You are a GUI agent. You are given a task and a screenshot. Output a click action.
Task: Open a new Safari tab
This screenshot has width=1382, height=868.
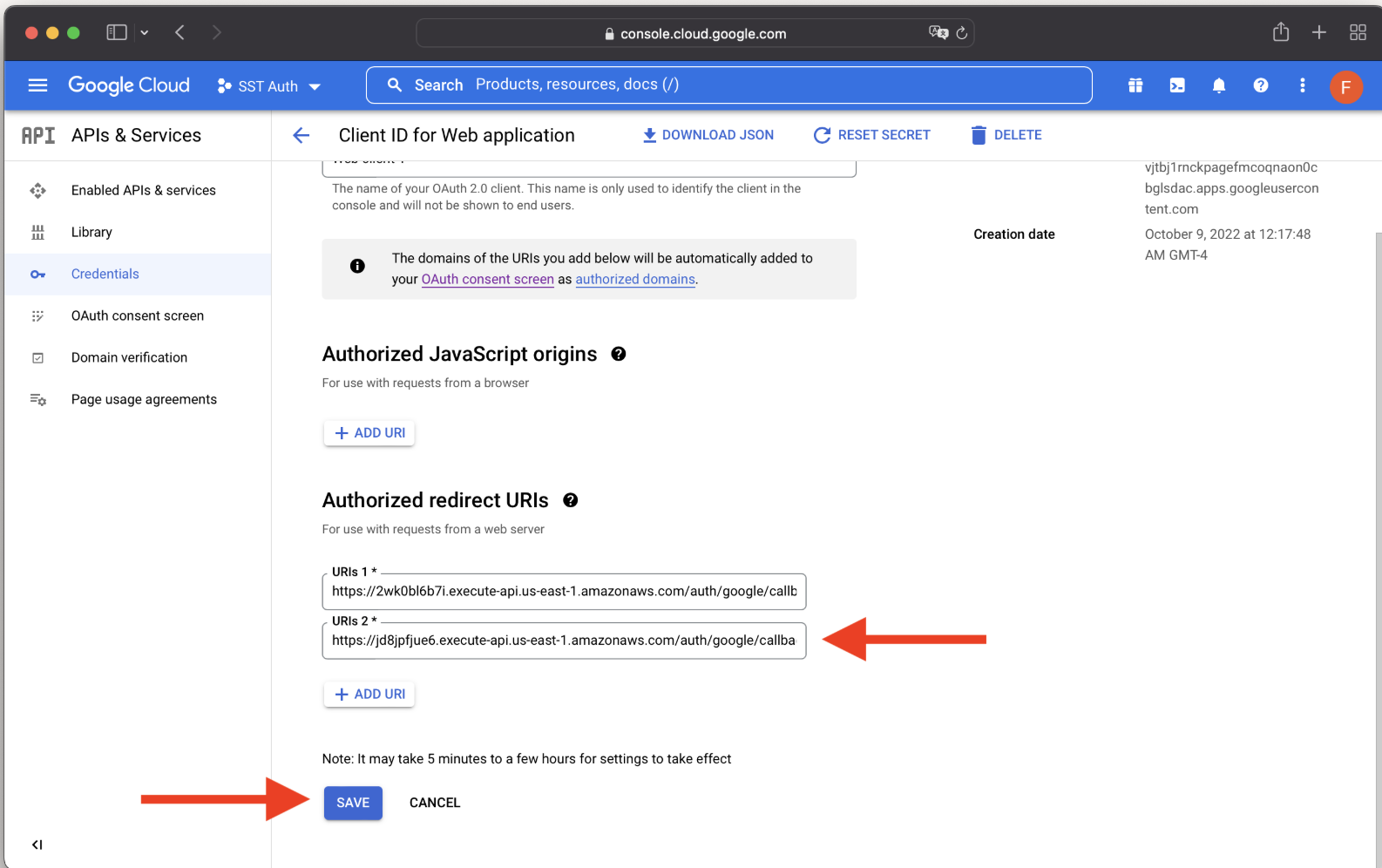pyautogui.click(x=1319, y=32)
